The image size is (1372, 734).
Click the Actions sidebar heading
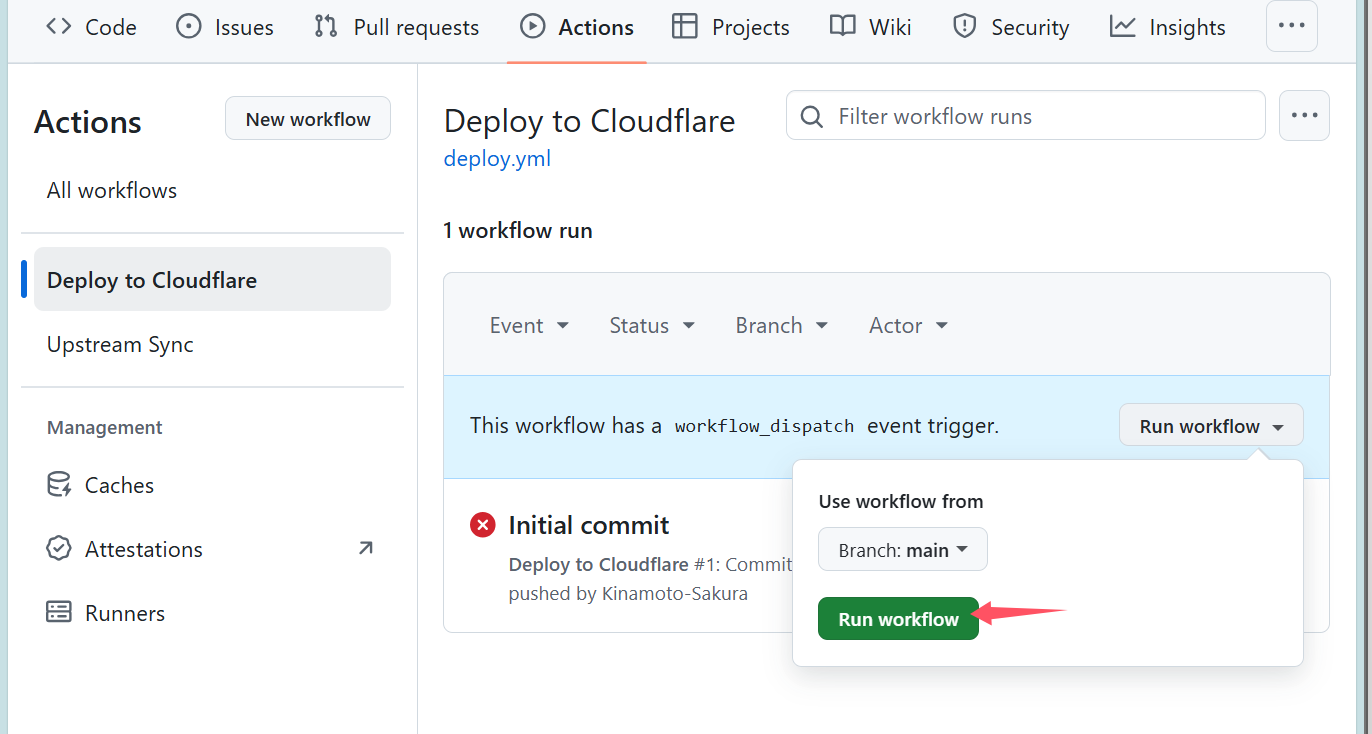tap(88, 121)
